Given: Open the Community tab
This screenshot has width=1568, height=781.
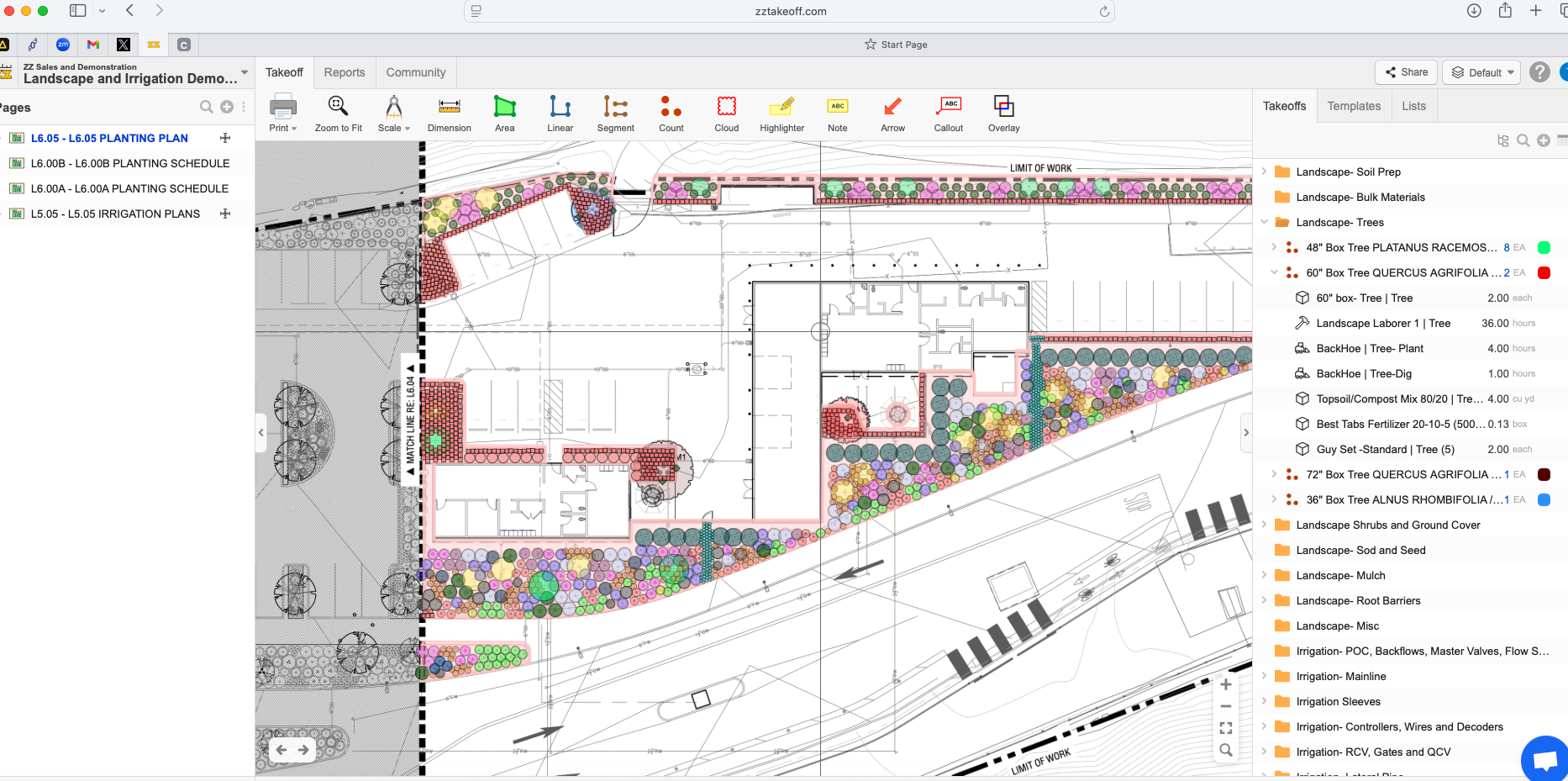Looking at the screenshot, I should (416, 72).
